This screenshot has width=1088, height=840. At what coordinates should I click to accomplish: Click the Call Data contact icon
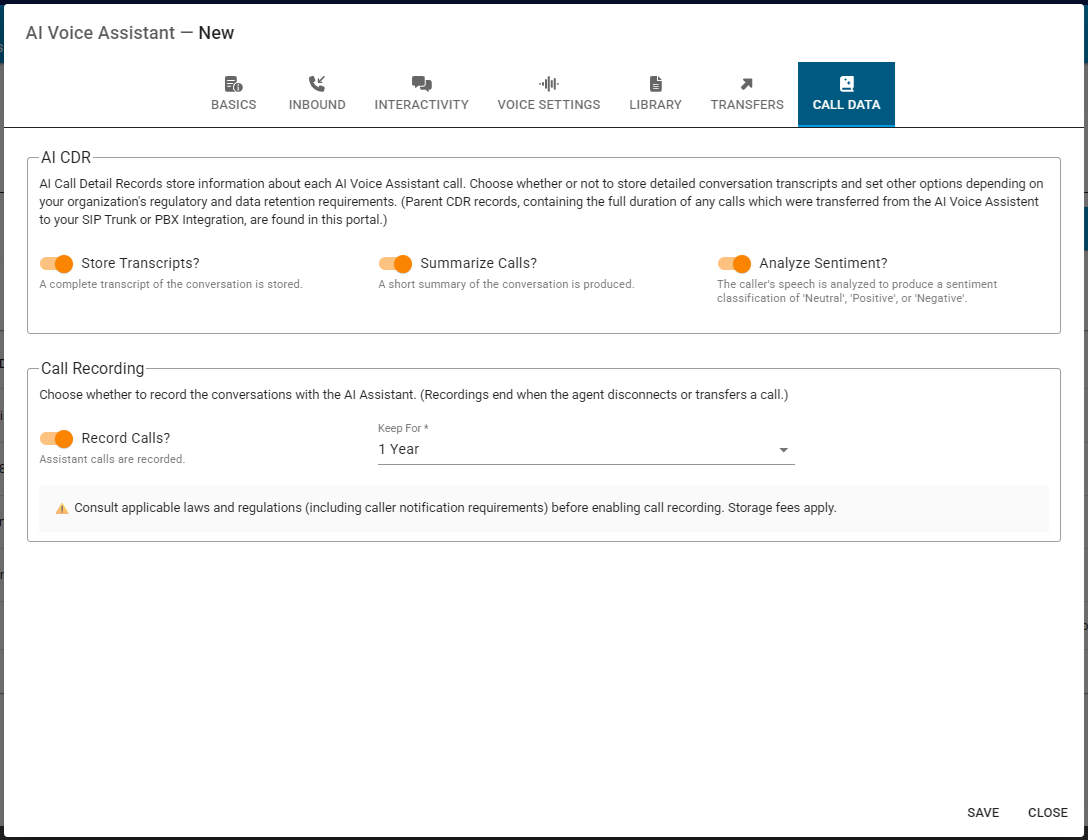[x=846, y=84]
